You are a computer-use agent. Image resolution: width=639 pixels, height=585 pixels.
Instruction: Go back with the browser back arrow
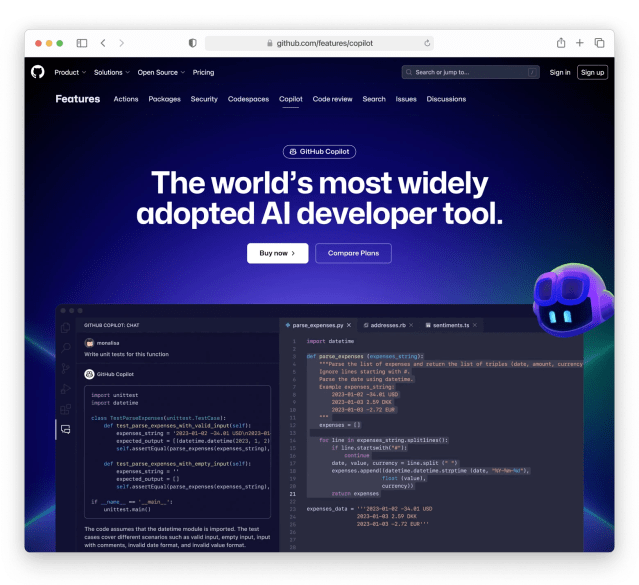pyautogui.click(x=103, y=43)
